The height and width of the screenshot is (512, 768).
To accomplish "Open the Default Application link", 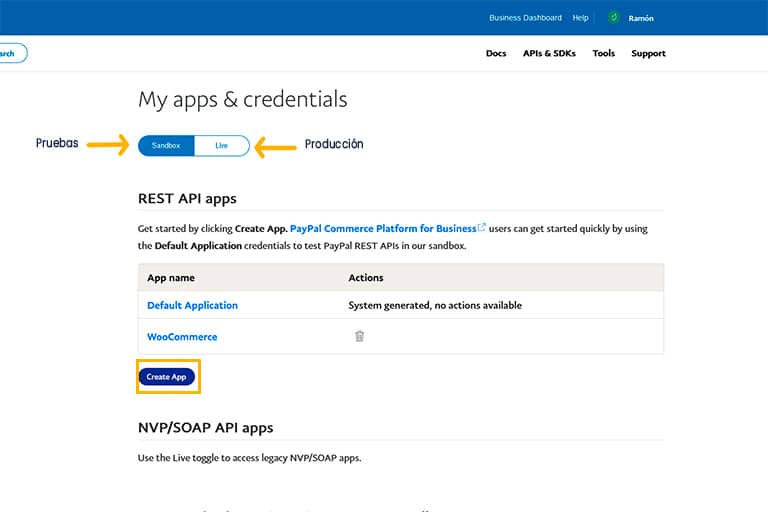I will tap(192, 305).
